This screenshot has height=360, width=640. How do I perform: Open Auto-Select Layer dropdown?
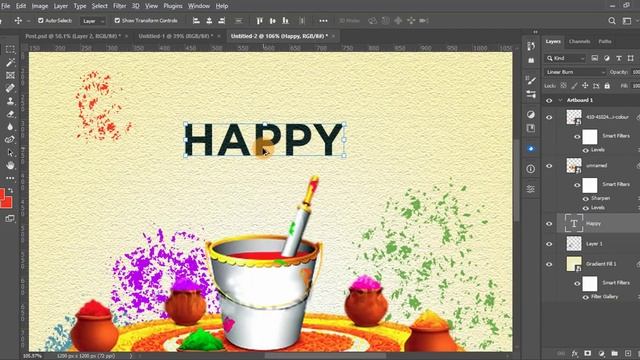click(93, 21)
